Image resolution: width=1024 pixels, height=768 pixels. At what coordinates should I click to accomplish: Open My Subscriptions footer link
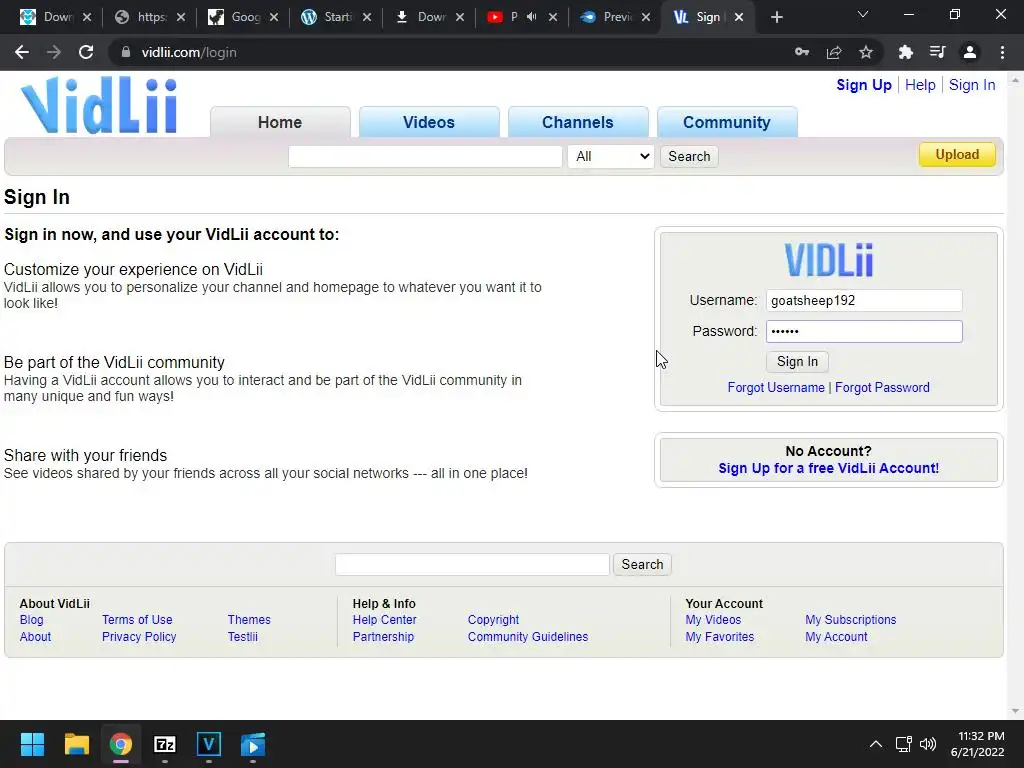(x=850, y=620)
